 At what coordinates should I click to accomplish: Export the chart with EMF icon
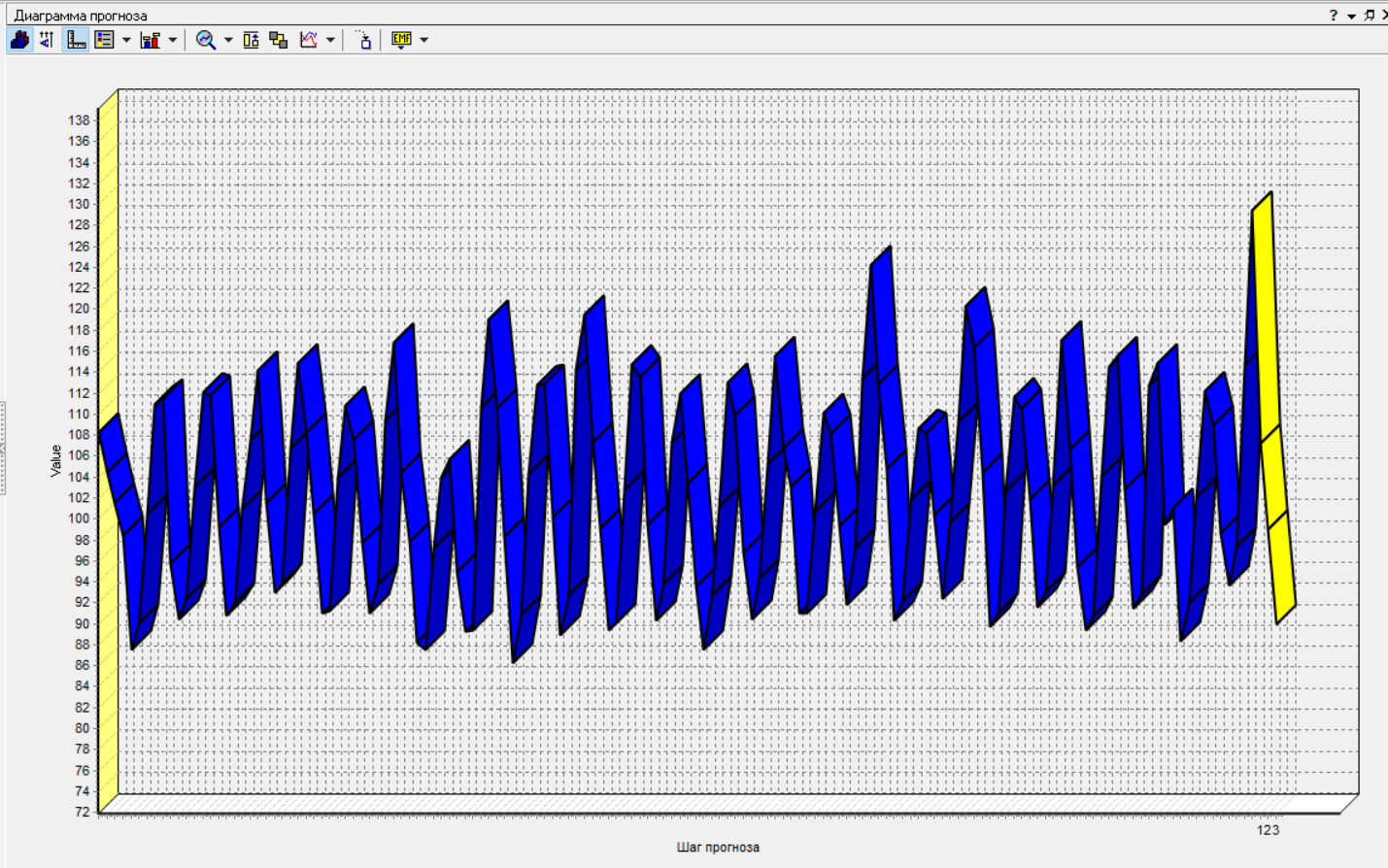401,40
